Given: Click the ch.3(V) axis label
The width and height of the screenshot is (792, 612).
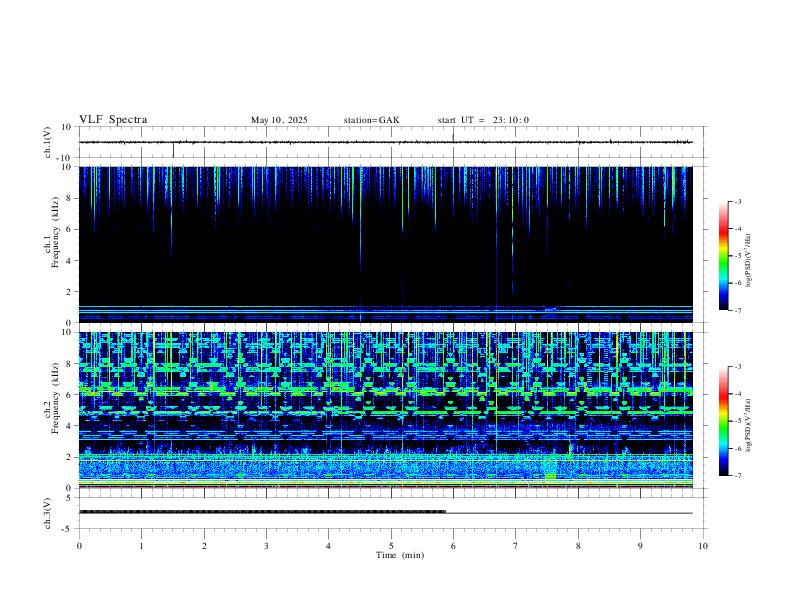Looking at the screenshot, I should tap(48, 513).
